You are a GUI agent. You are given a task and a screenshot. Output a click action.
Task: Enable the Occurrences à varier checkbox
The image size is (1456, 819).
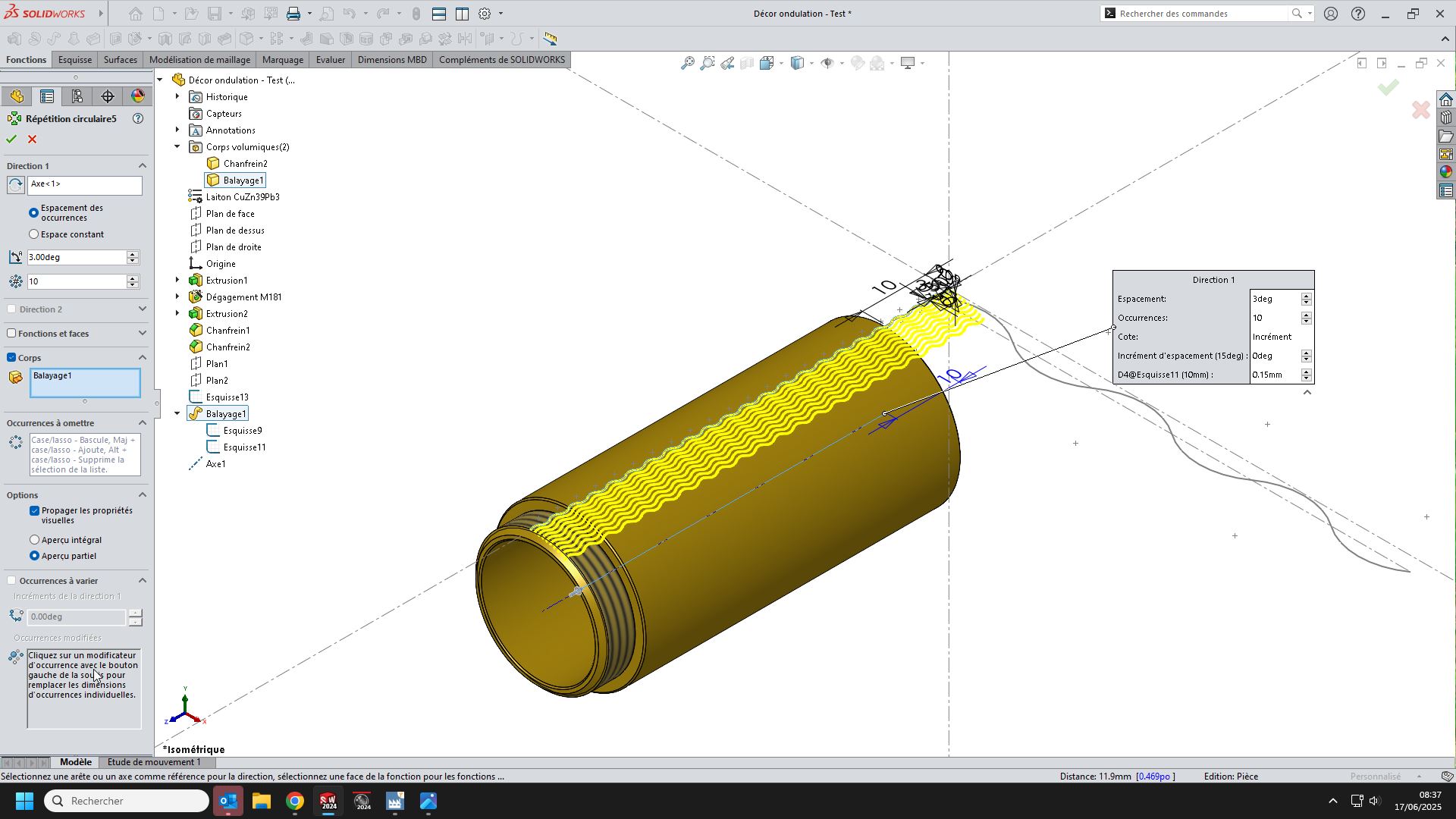coord(11,581)
